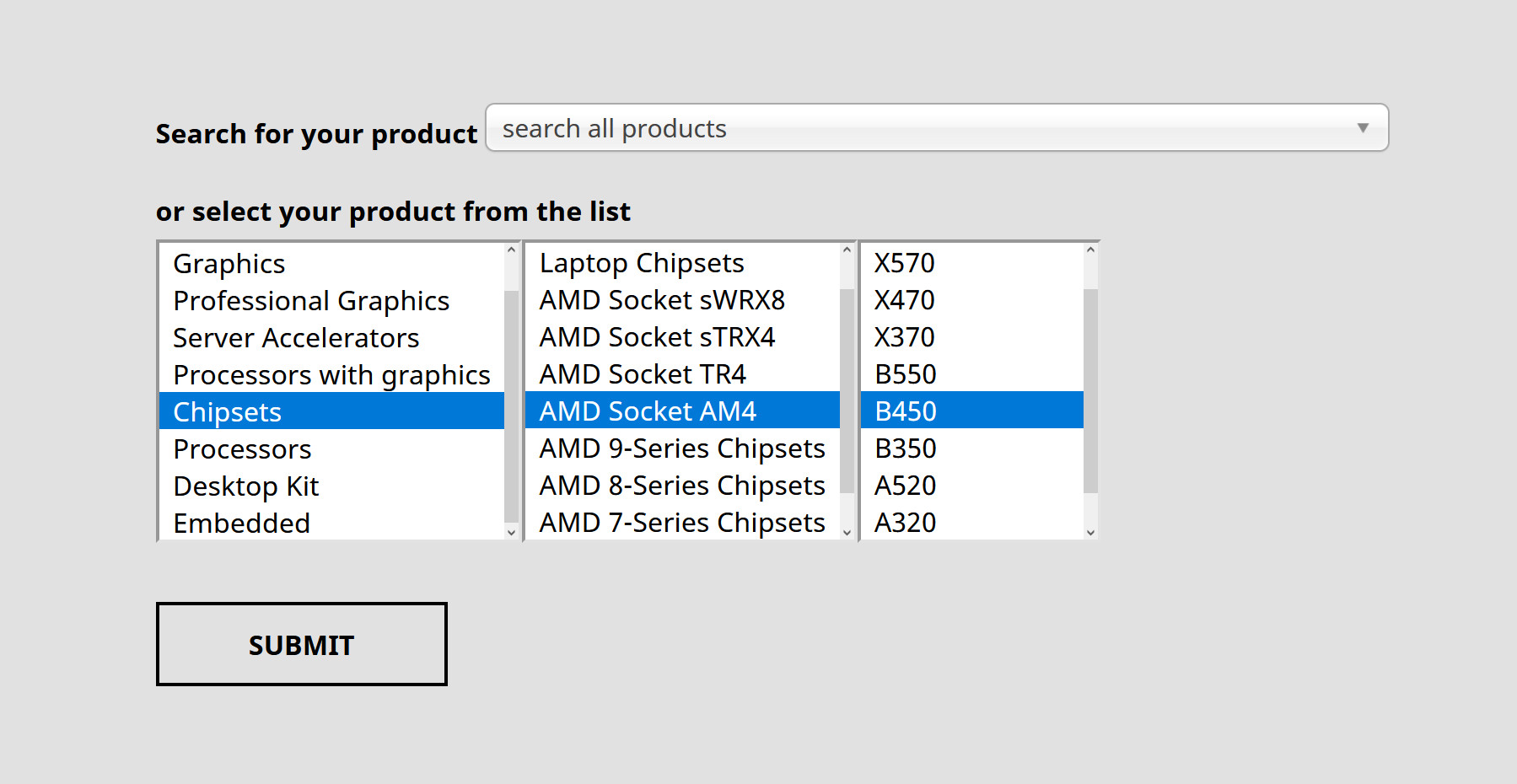The width and height of the screenshot is (1517, 784).
Task: Select AMD 9-Series Chipsets
Action: point(682,448)
